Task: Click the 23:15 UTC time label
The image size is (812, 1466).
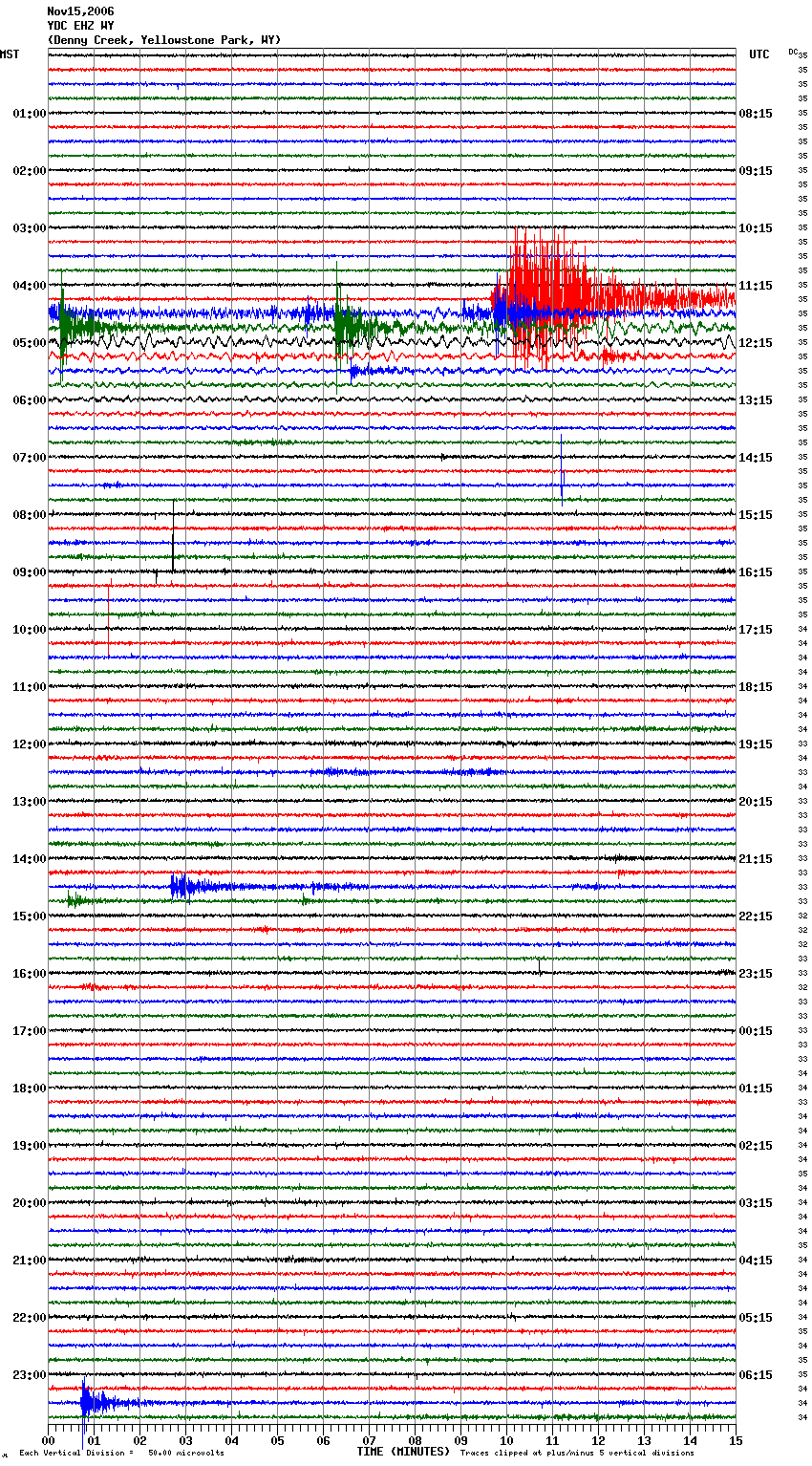Action: tap(756, 974)
